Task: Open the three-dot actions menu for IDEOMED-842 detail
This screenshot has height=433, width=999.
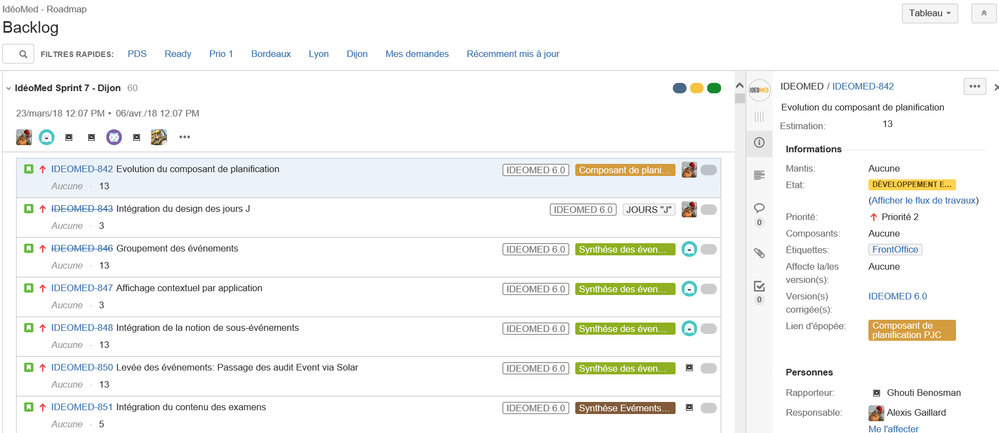Action: click(974, 87)
